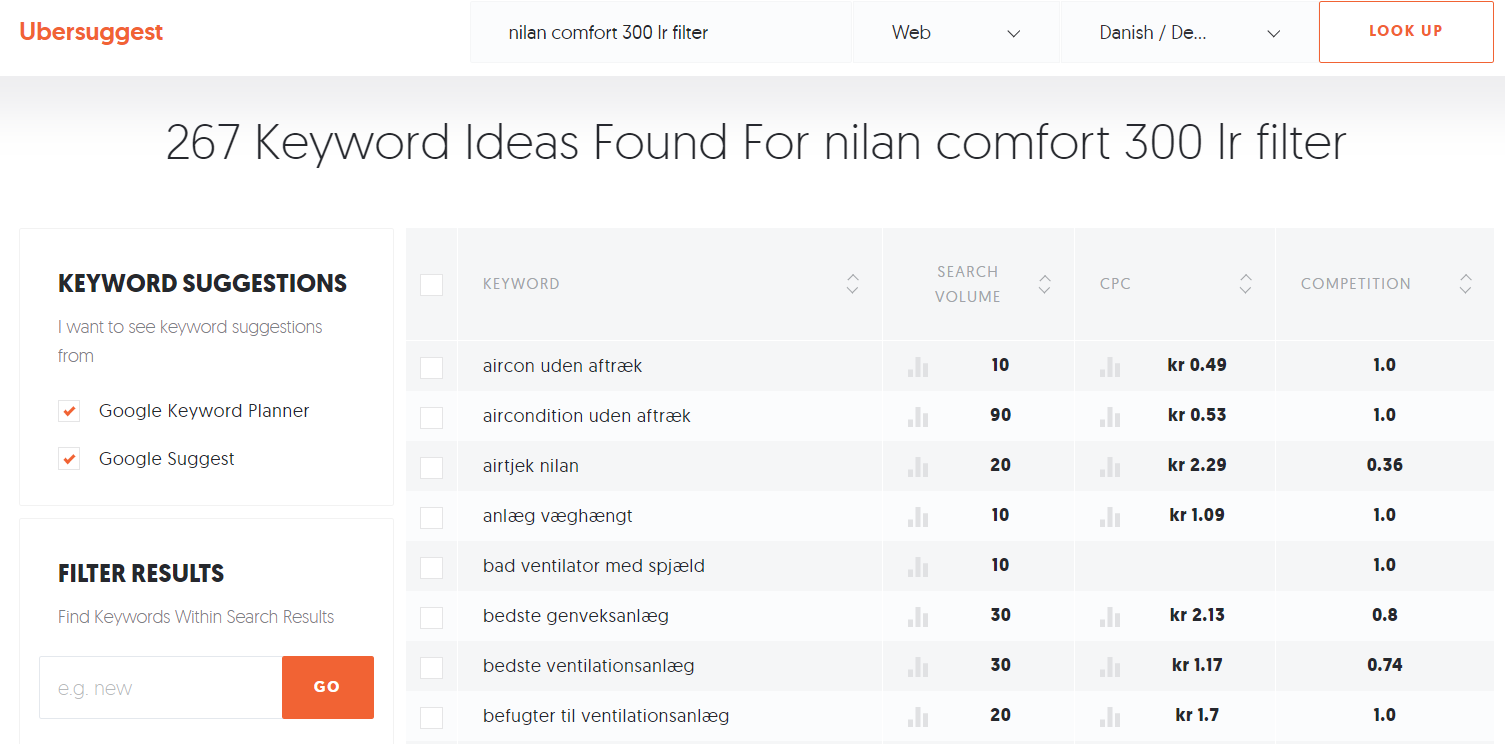Click the search volume bar chart icon for aircon uden aftræk

pos(917,366)
